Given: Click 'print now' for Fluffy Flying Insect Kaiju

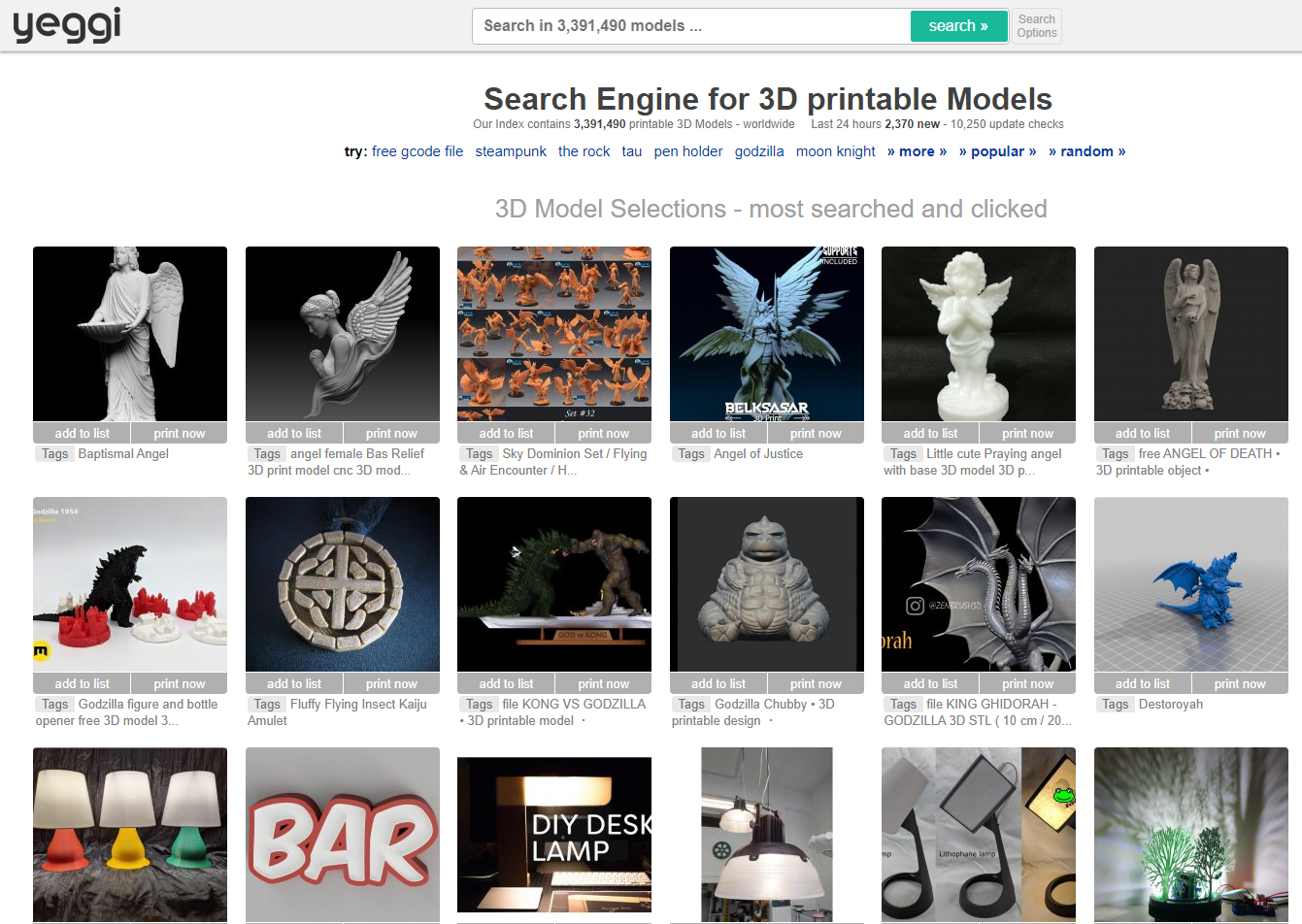Looking at the screenshot, I should (391, 684).
